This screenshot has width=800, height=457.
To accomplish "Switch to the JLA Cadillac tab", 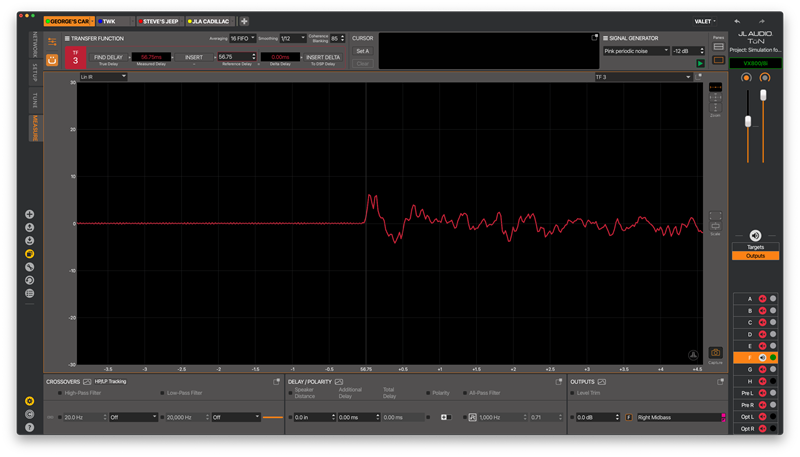I will coord(210,21).
